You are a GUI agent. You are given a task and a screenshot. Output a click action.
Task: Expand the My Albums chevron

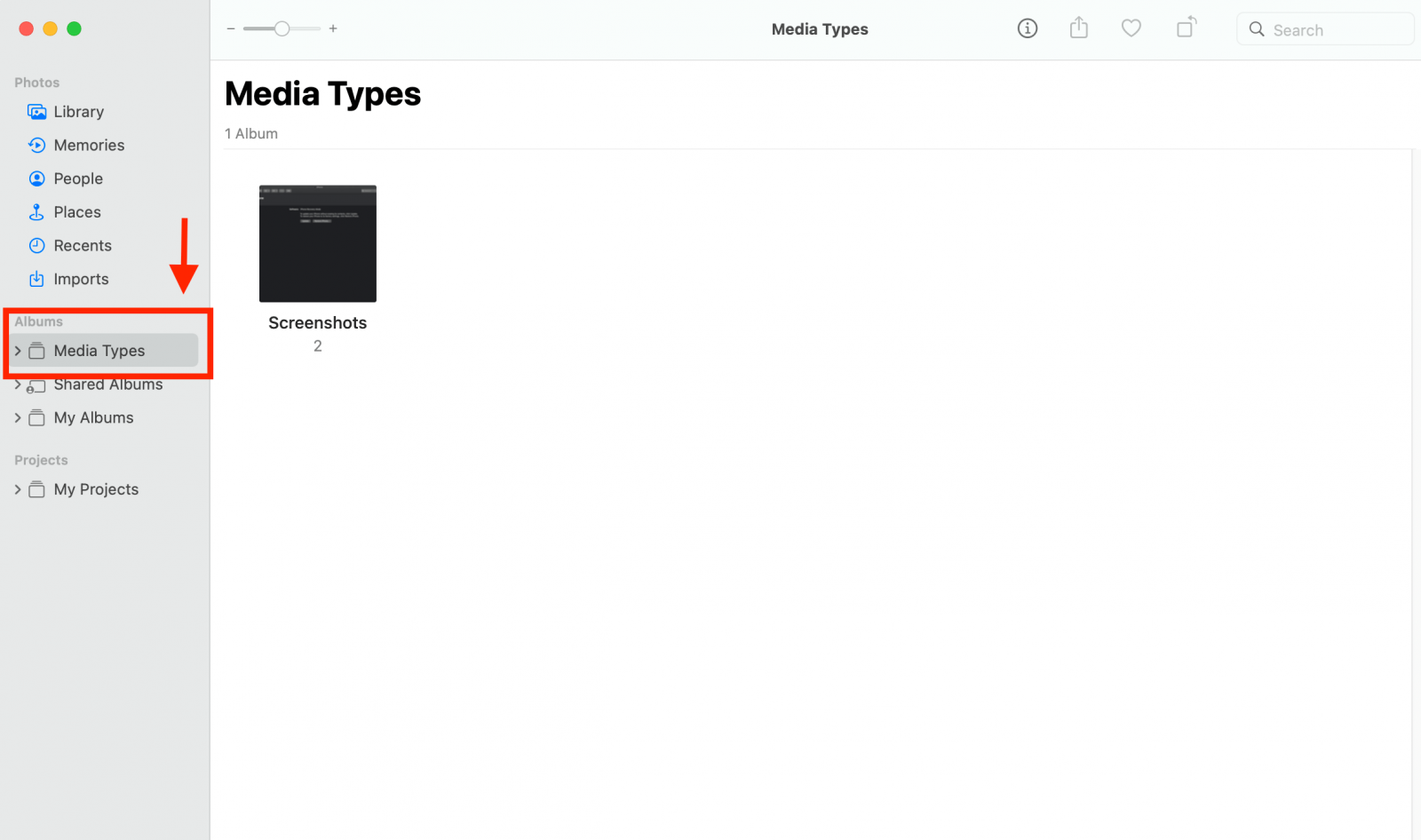click(17, 417)
